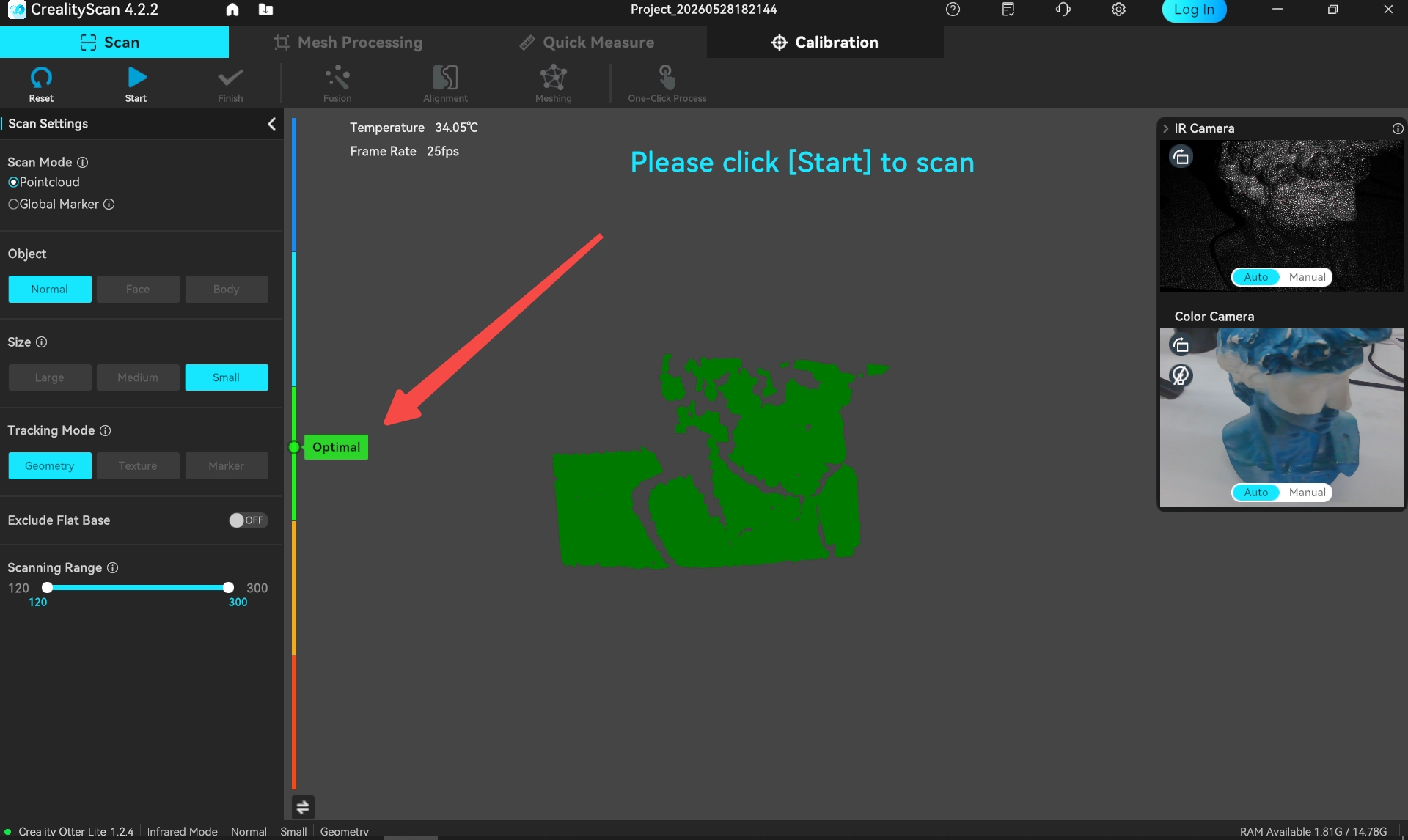Select Medium object size
Image resolution: width=1408 pixels, height=840 pixels.
pyautogui.click(x=138, y=377)
